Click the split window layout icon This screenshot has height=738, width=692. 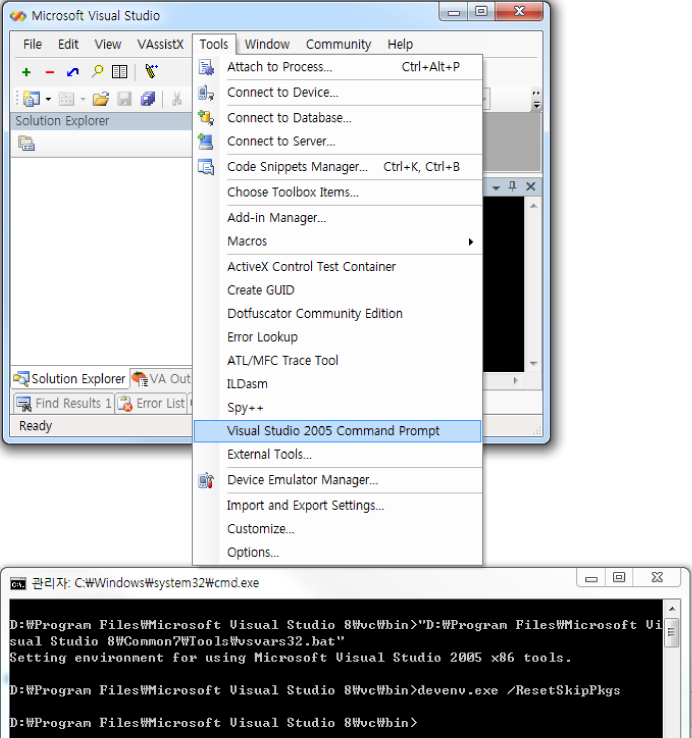click(x=120, y=72)
